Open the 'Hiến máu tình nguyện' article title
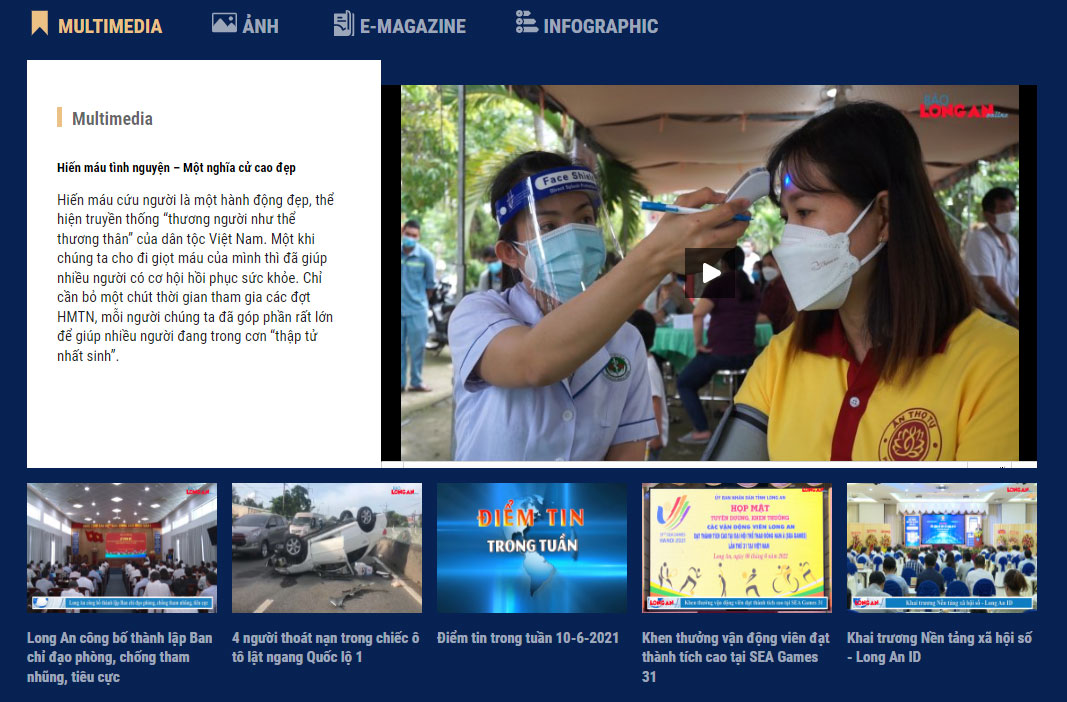 [x=176, y=168]
